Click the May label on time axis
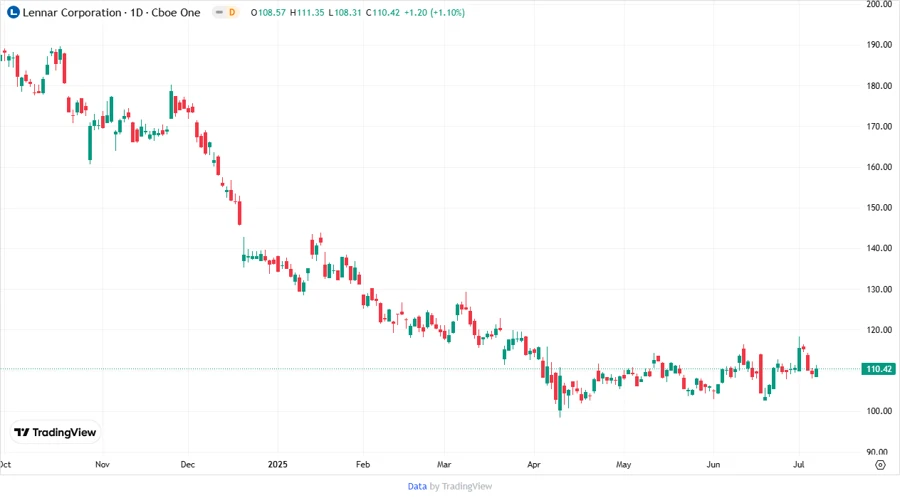This screenshot has height=498, width=900. tap(623, 464)
